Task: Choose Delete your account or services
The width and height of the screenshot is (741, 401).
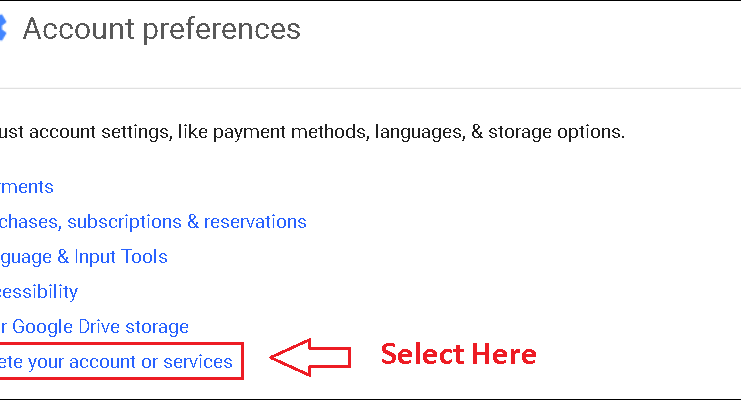Action: [x=116, y=362]
